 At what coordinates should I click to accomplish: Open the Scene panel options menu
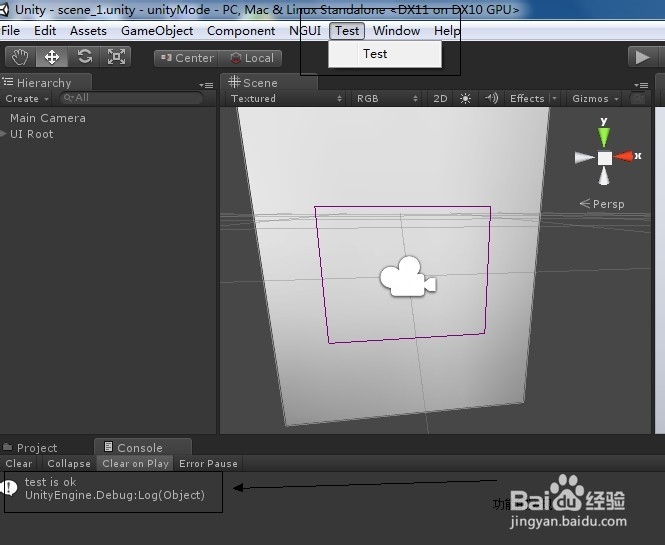point(641,85)
